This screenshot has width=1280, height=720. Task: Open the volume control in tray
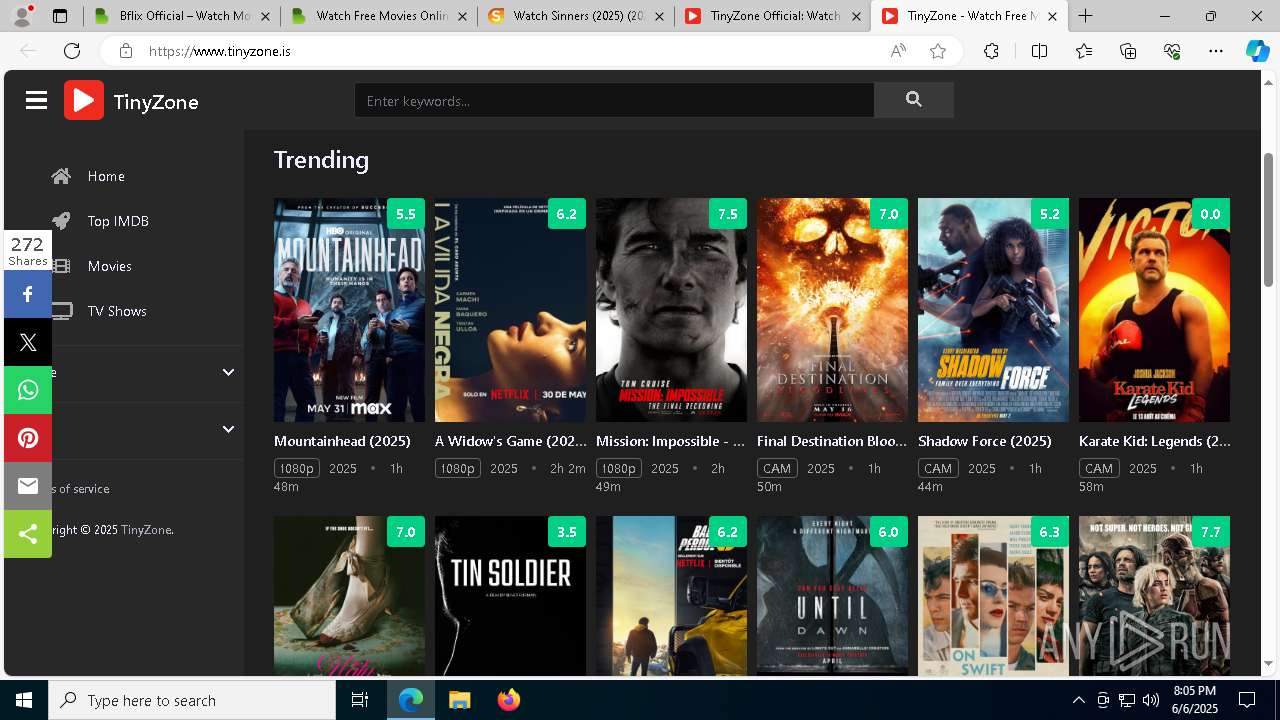pos(1151,700)
